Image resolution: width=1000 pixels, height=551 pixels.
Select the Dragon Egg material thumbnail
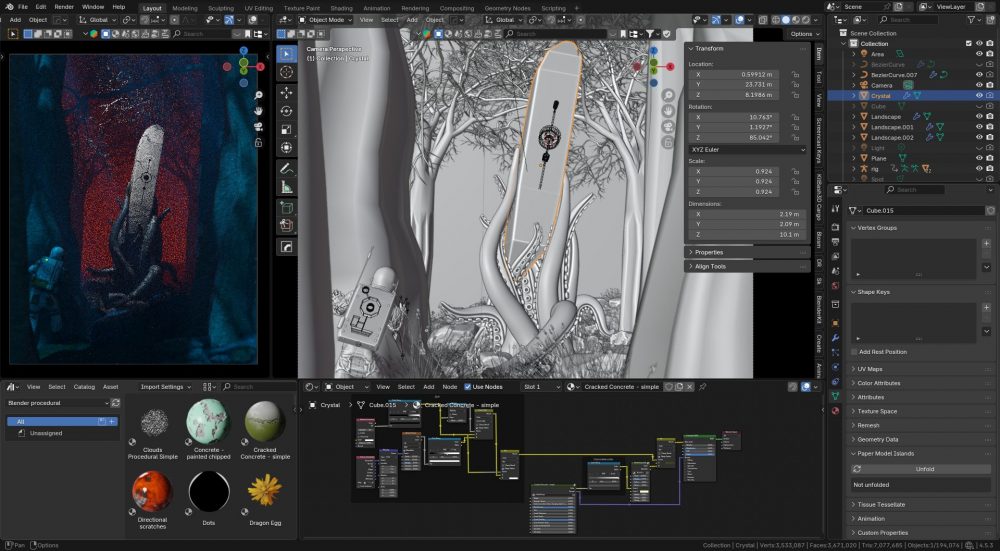[264, 491]
